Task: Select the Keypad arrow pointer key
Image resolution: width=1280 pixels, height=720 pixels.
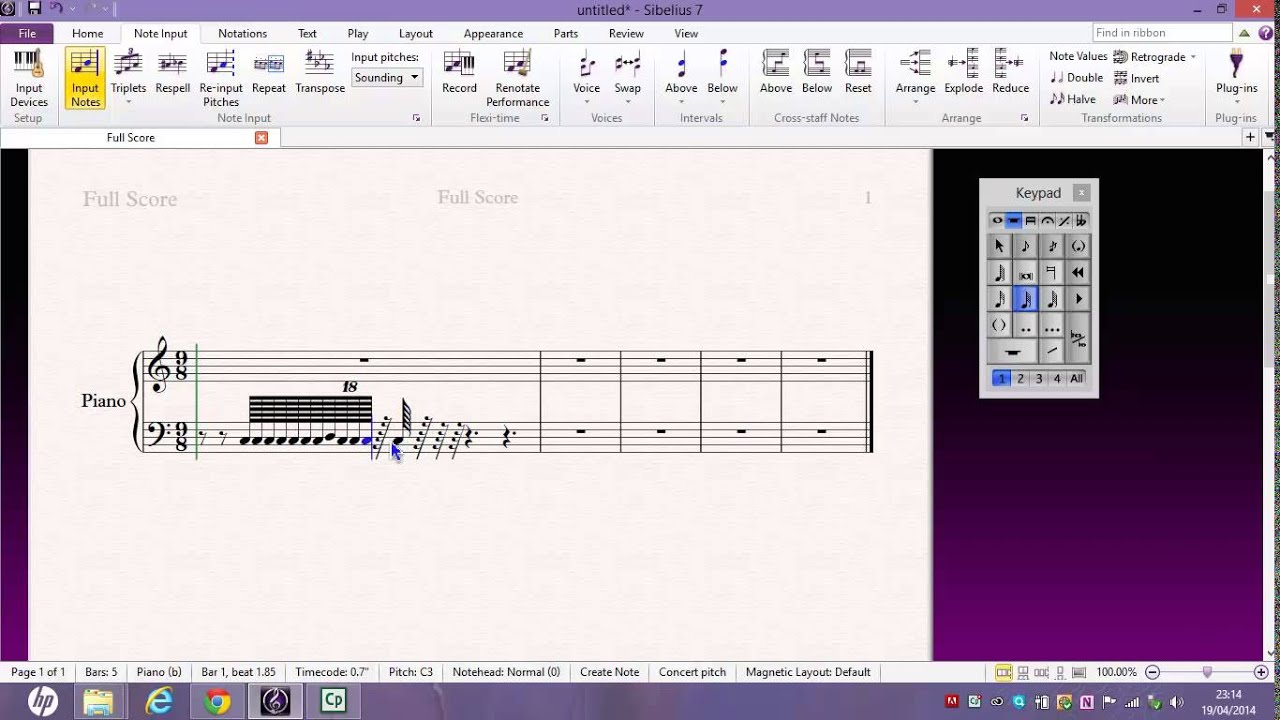Action: click(999, 246)
